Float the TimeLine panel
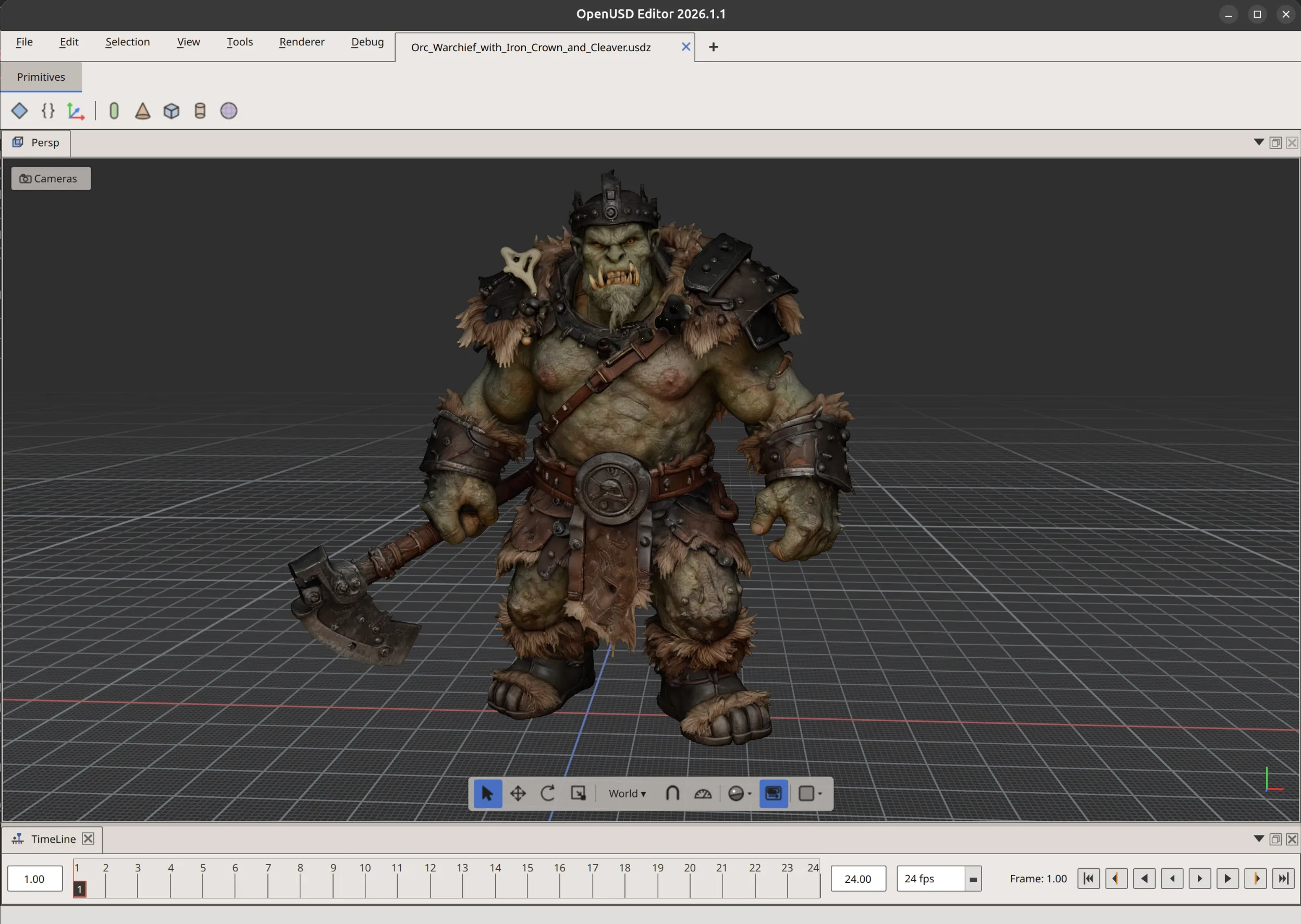This screenshot has height=924, width=1301. [1275, 839]
